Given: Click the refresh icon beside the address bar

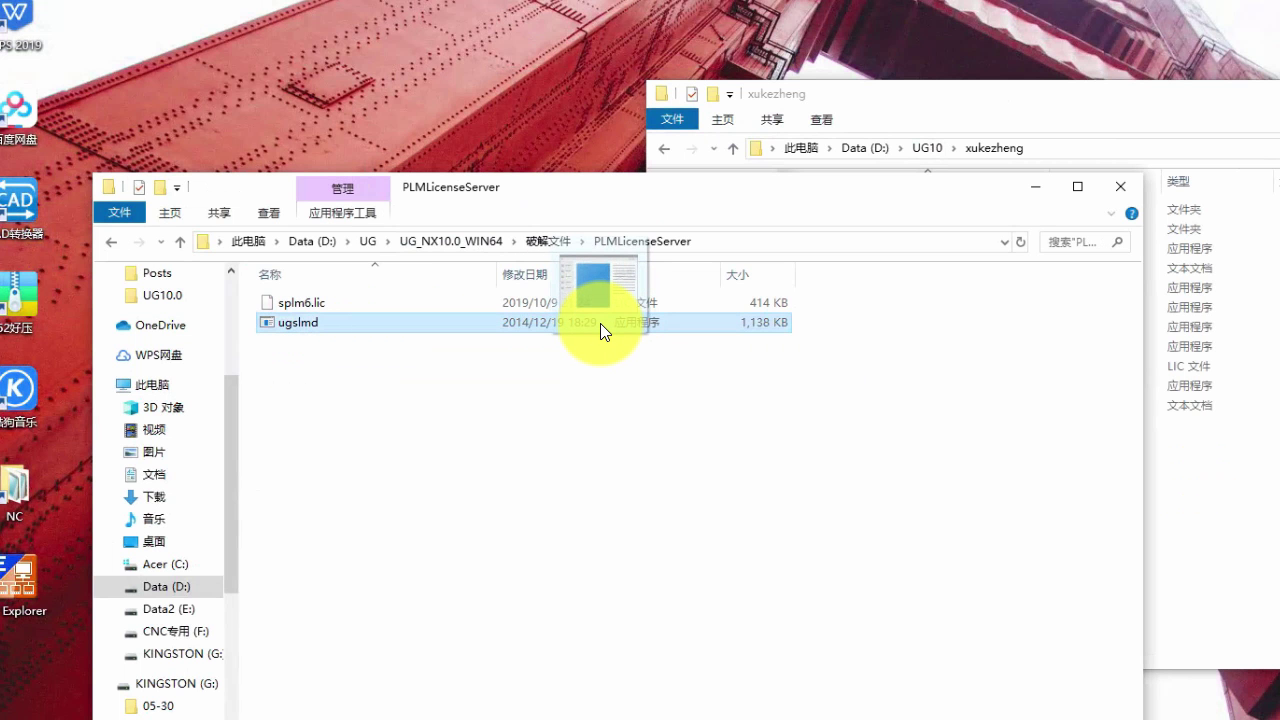Looking at the screenshot, I should coord(1020,242).
